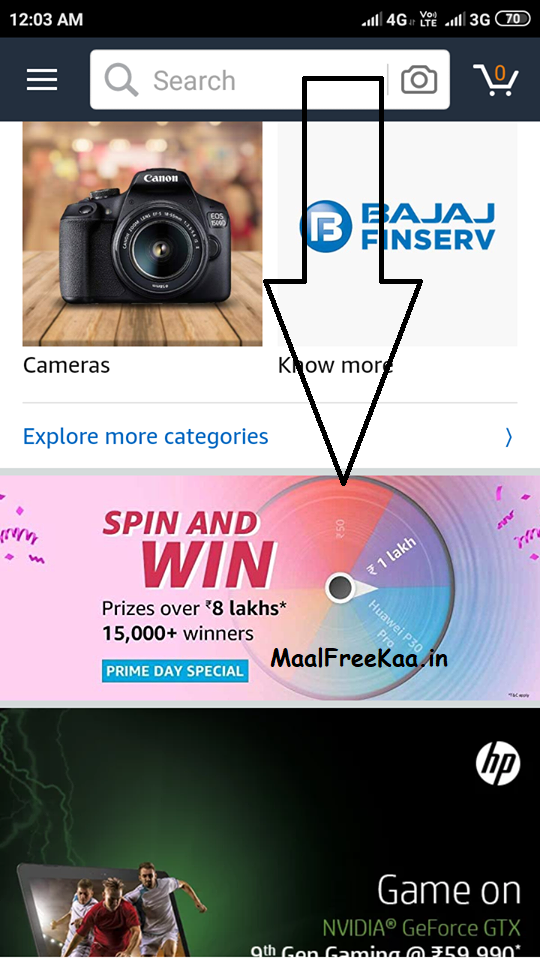Open the shopping cart icon

click(x=496, y=80)
